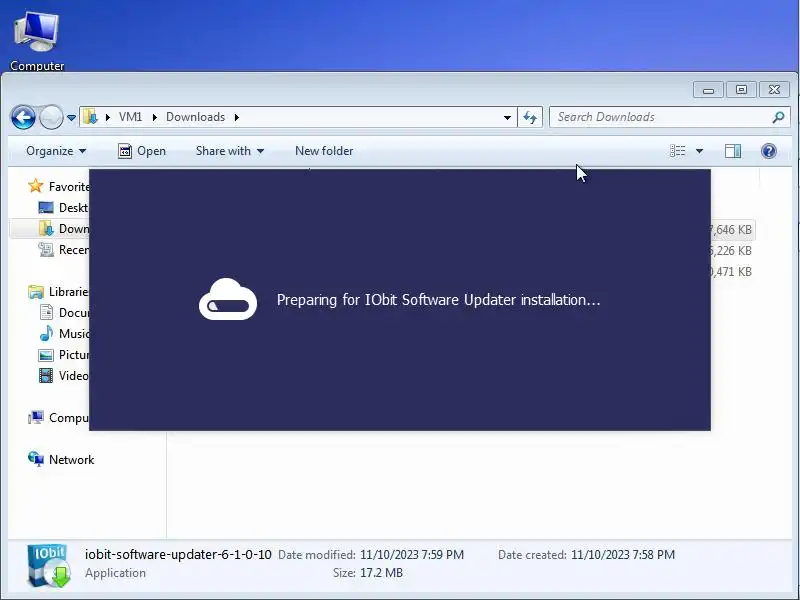The height and width of the screenshot is (600, 800).
Task: Select VM1 in the address breadcrumb
Action: click(x=130, y=117)
